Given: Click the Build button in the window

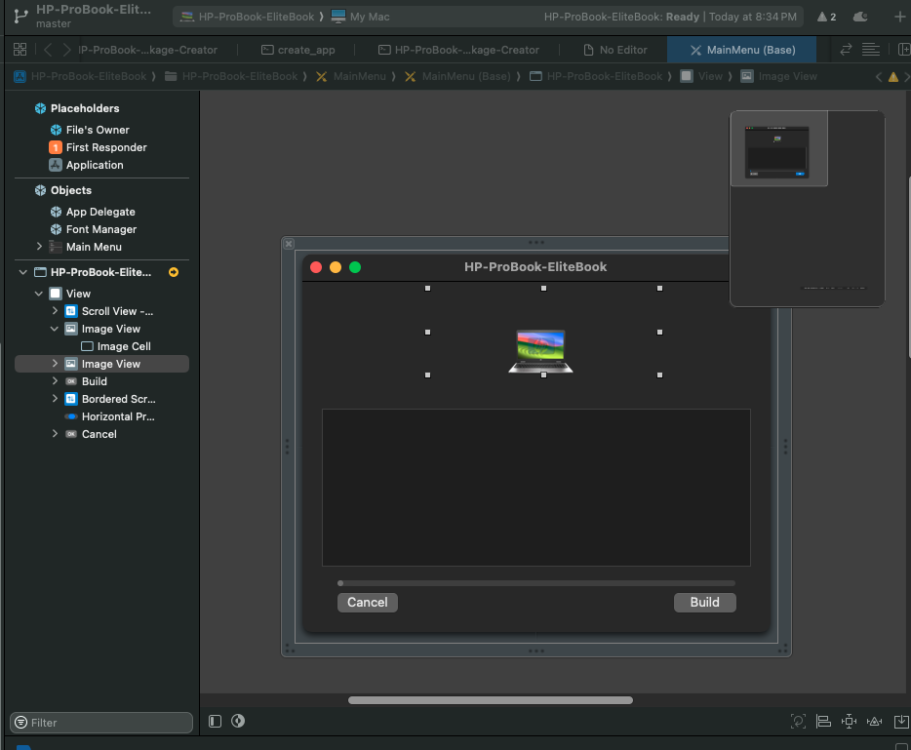Looking at the screenshot, I should (x=705, y=602).
